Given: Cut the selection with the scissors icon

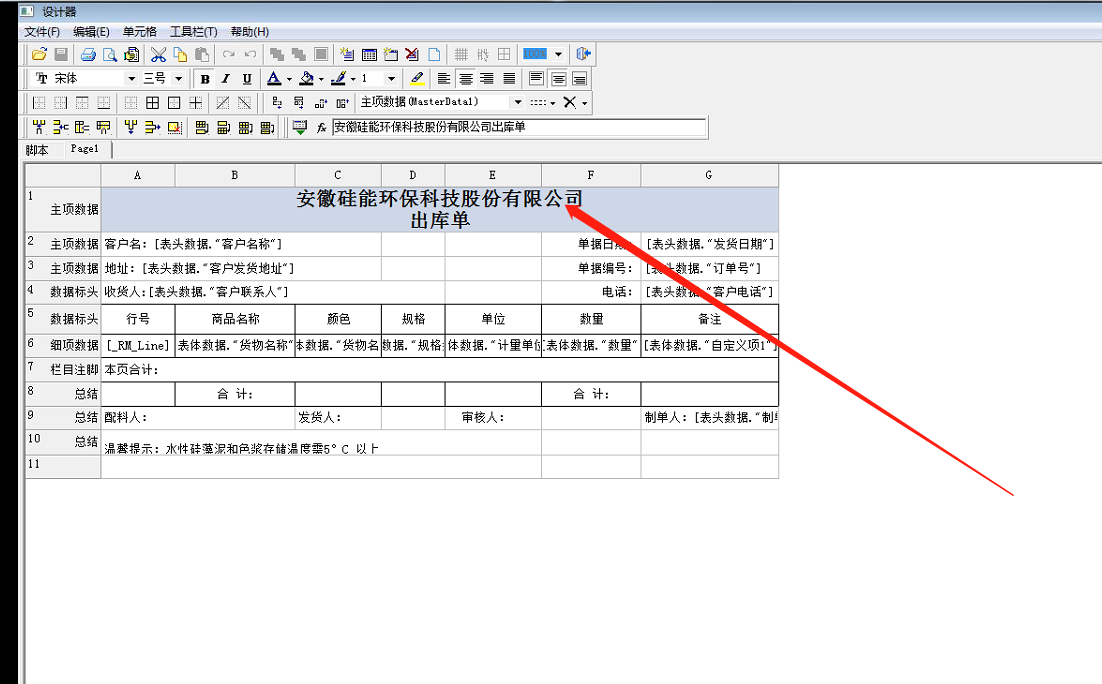Looking at the screenshot, I should [159, 54].
